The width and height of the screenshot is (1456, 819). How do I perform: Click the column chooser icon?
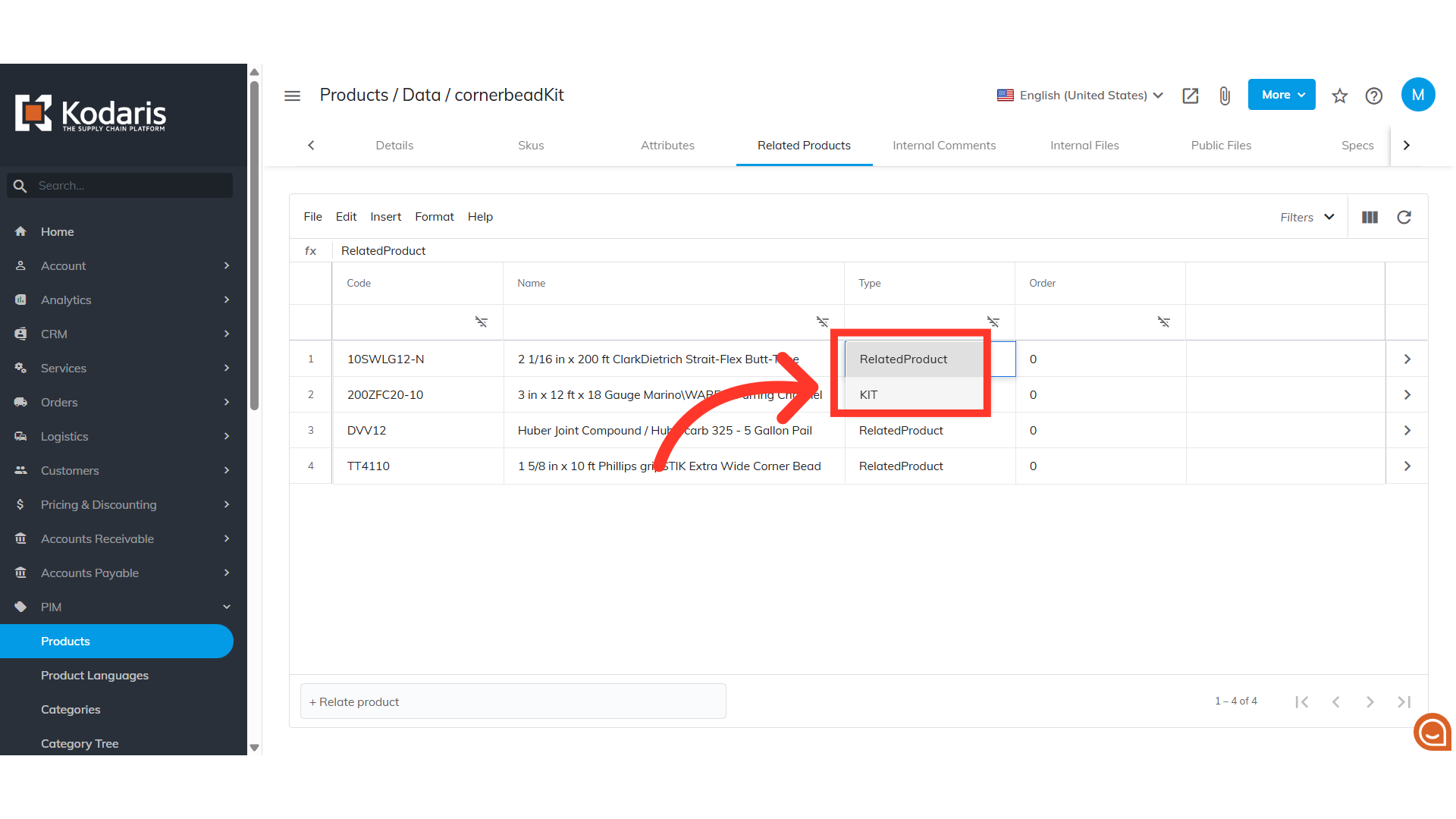[x=1370, y=218]
